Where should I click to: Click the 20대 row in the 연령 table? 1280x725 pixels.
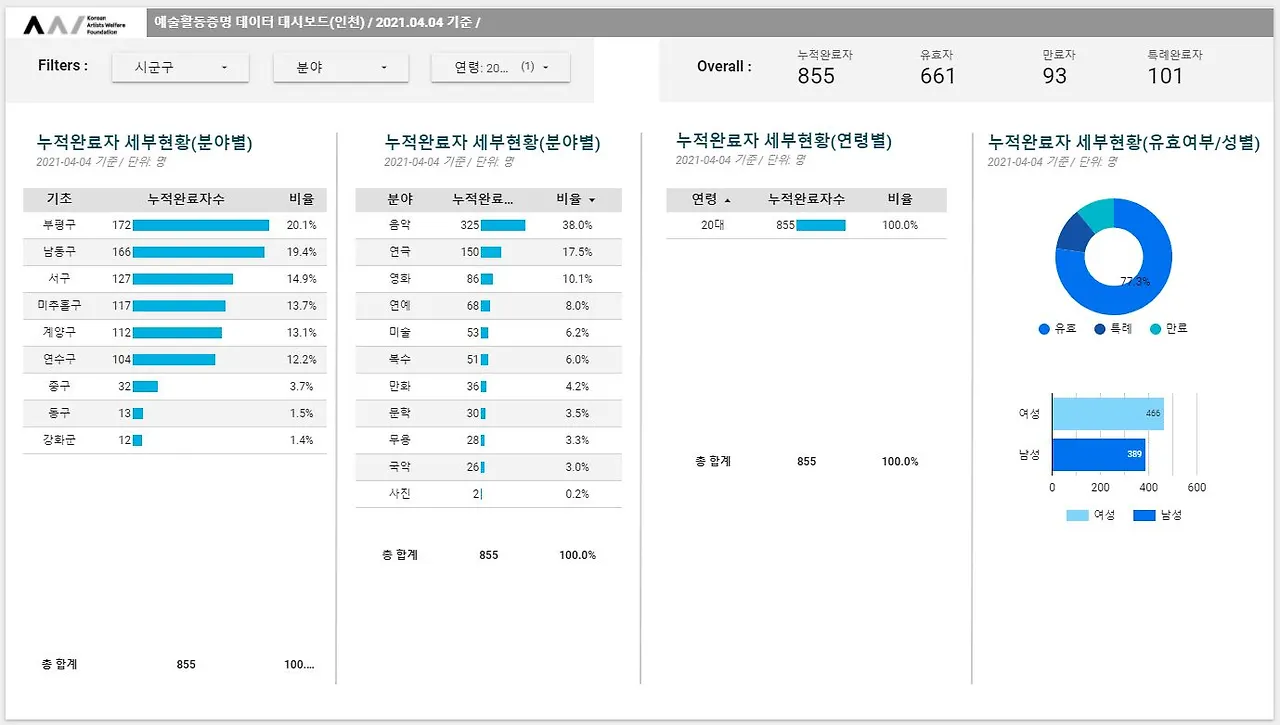pos(806,225)
